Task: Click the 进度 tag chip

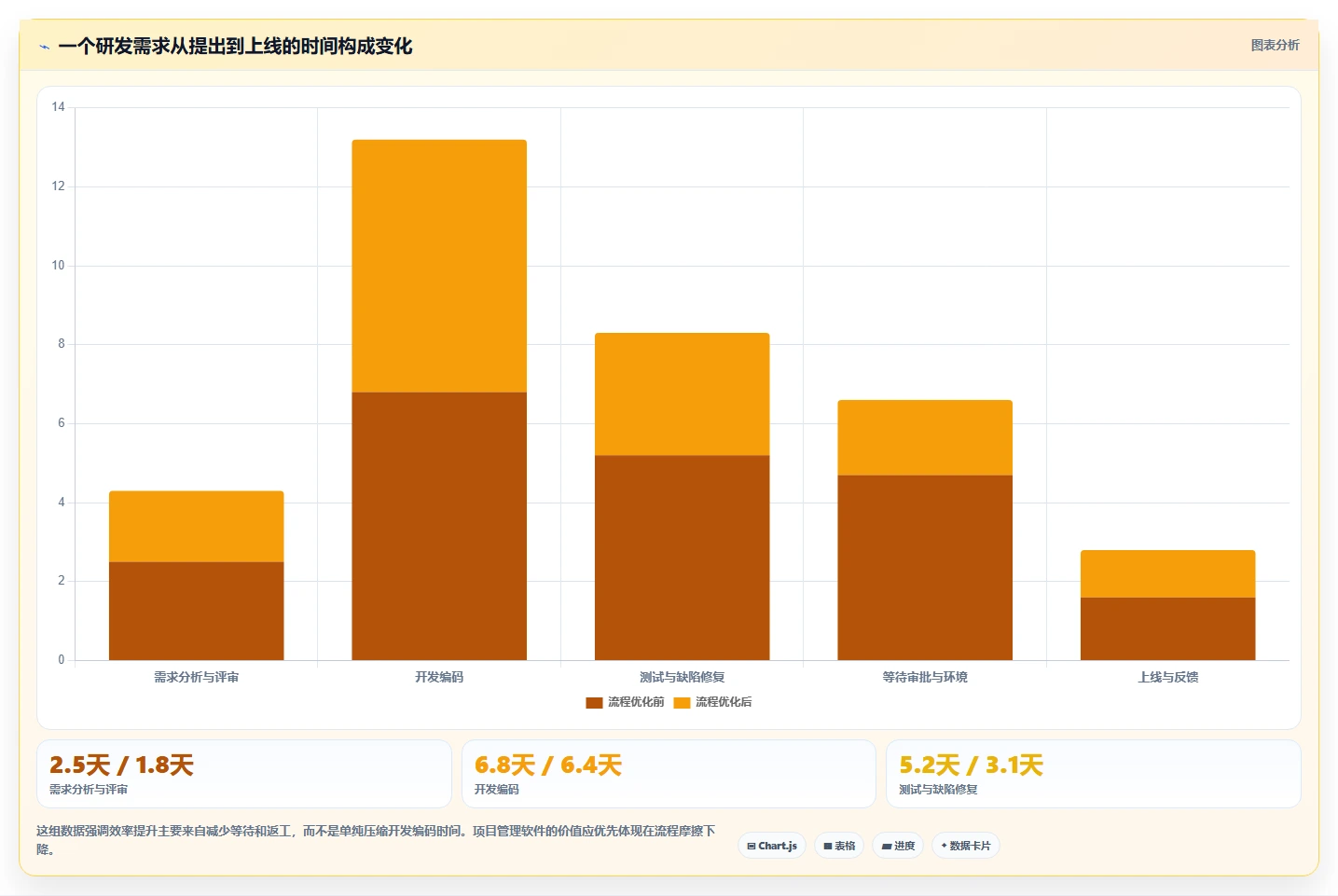Action: (x=898, y=846)
